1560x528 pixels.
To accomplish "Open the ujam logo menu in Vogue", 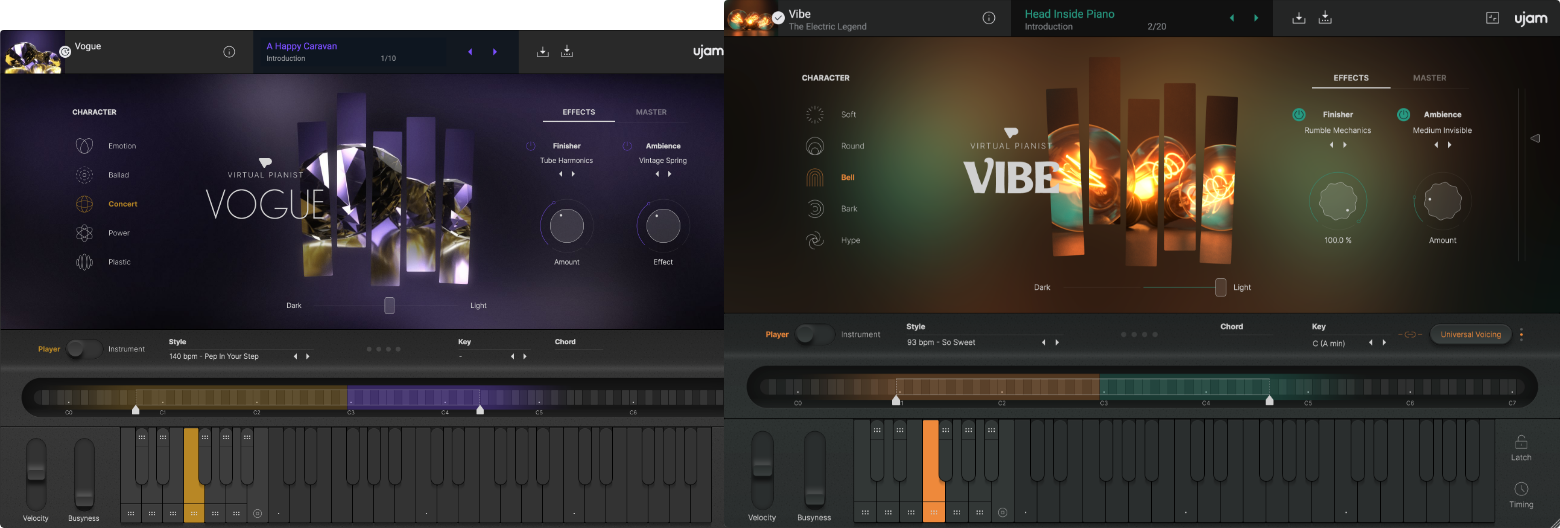I will tap(708, 52).
